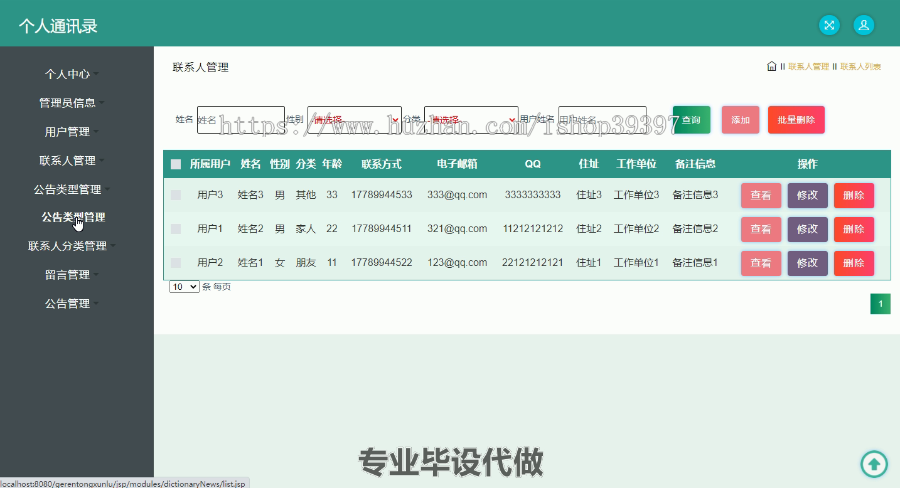Expand 联系人管理 sidebar menu
900x488 pixels.
(x=68, y=160)
